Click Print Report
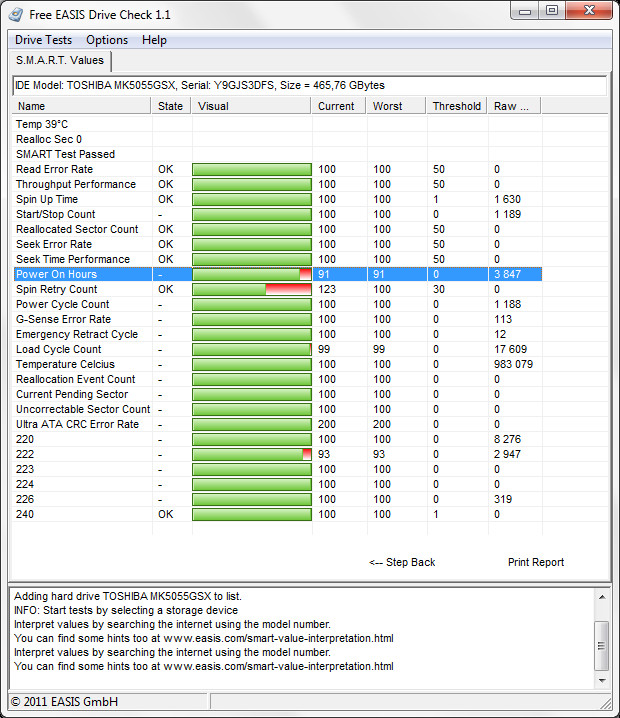This screenshot has height=718, width=620. (x=536, y=562)
